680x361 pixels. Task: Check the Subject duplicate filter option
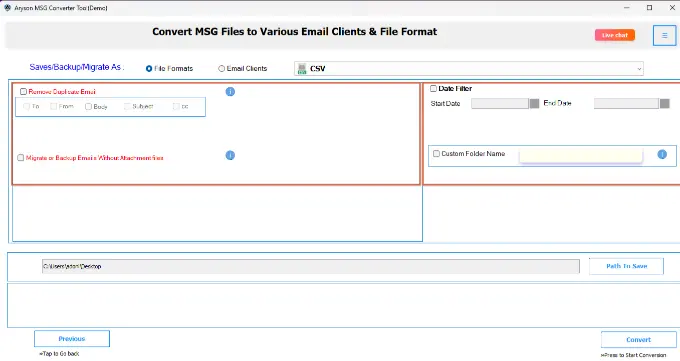(128, 106)
